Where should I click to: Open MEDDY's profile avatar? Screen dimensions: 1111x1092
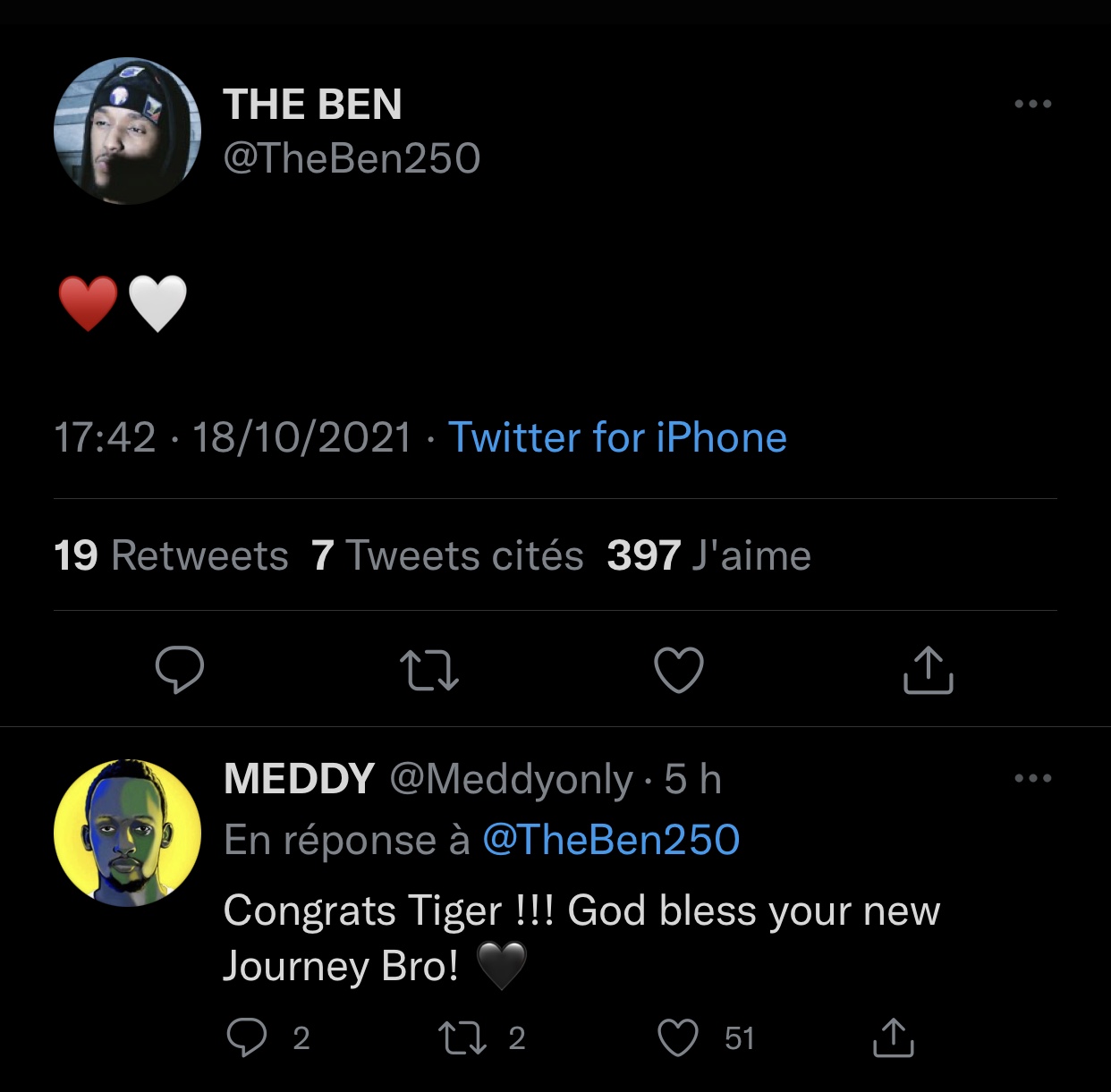click(x=127, y=833)
